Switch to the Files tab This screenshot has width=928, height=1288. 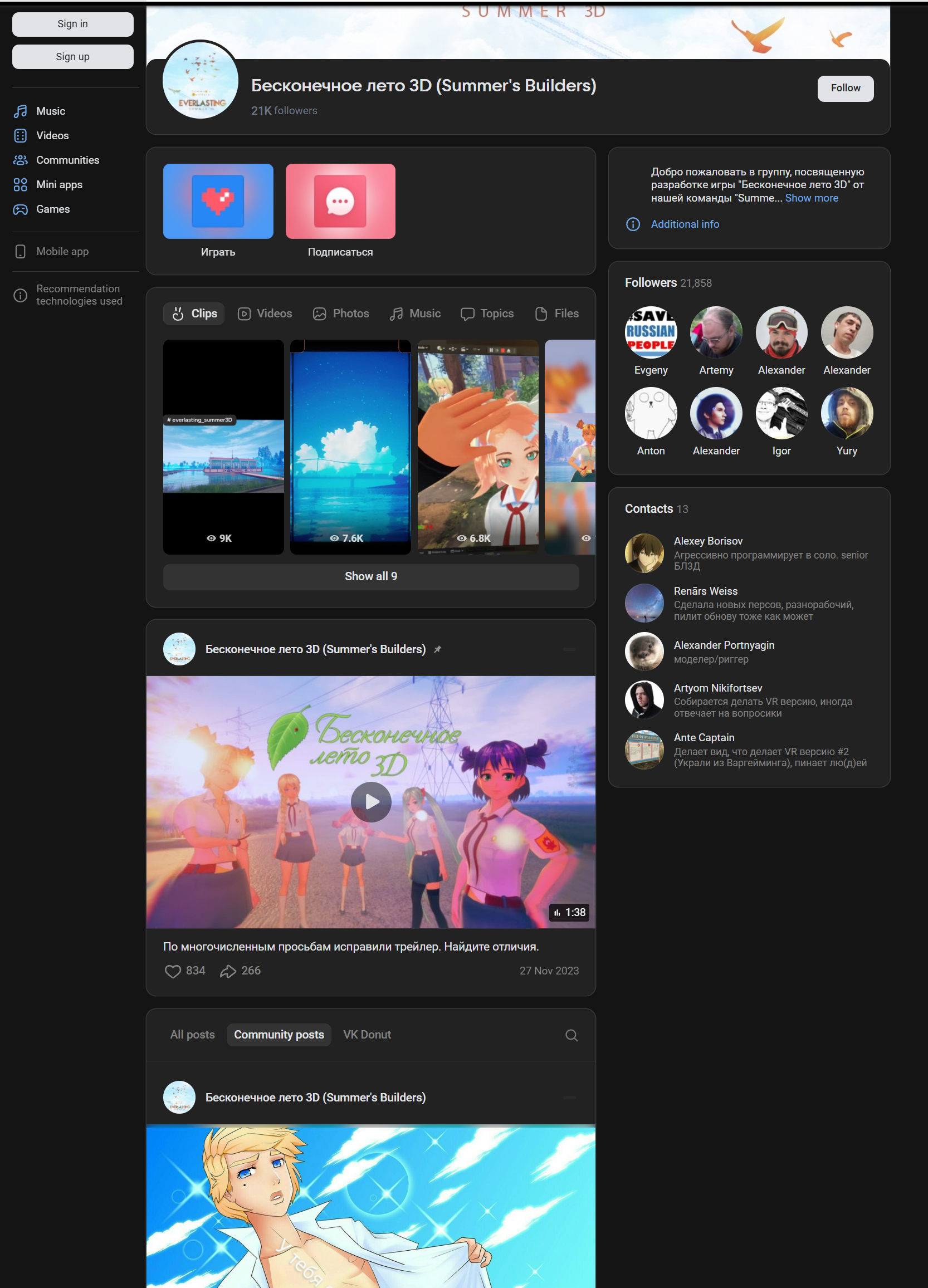(x=556, y=314)
